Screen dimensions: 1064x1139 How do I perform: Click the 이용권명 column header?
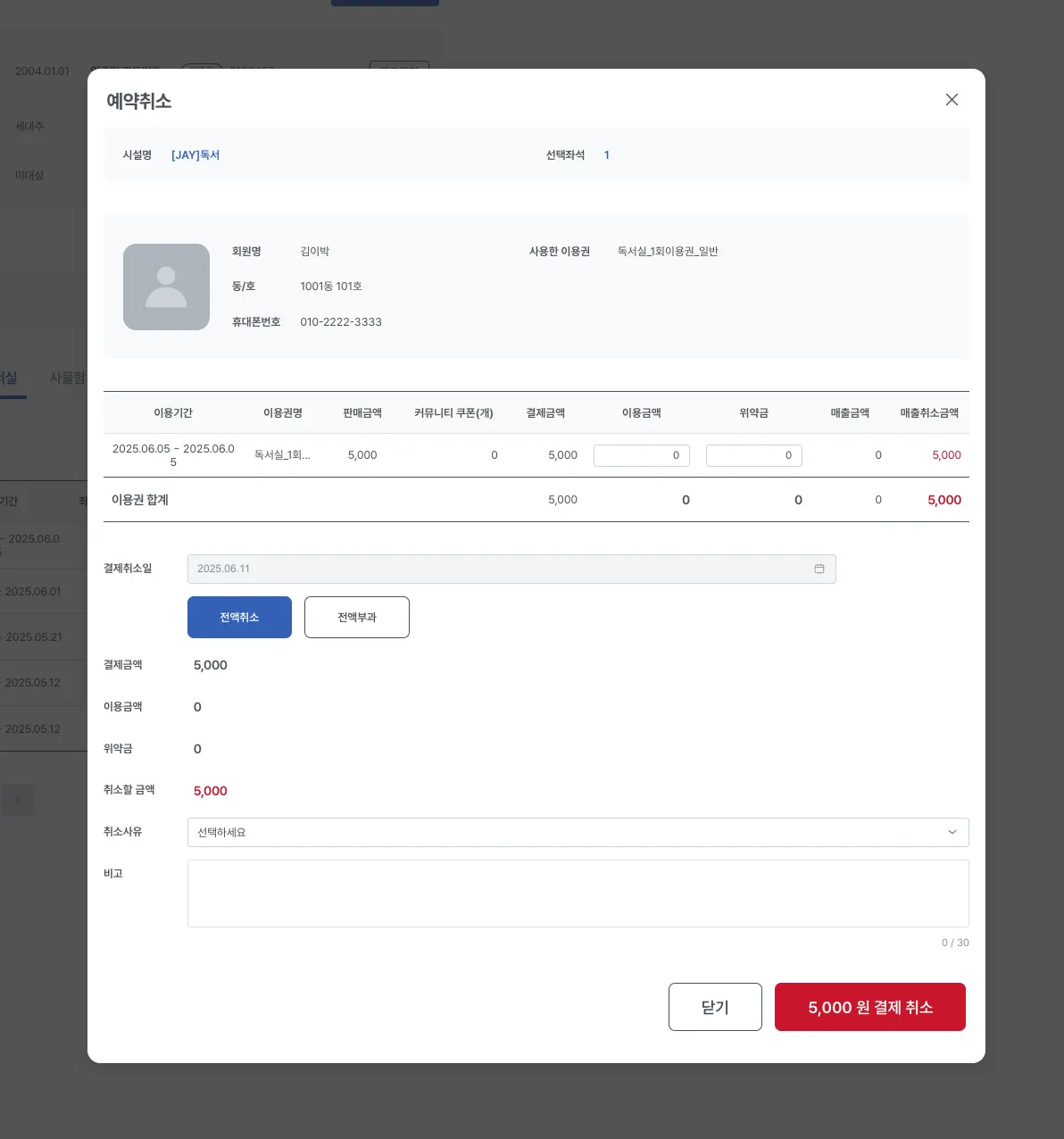(x=283, y=413)
